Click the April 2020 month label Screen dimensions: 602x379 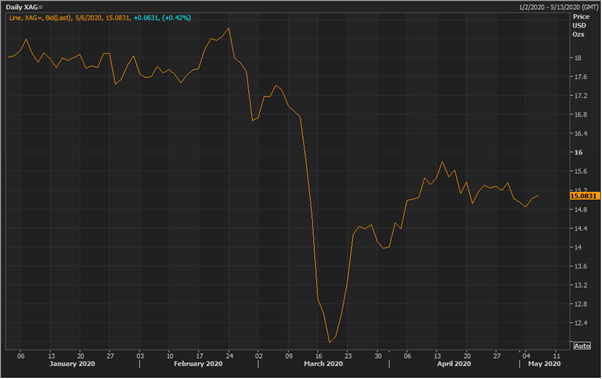coord(454,364)
